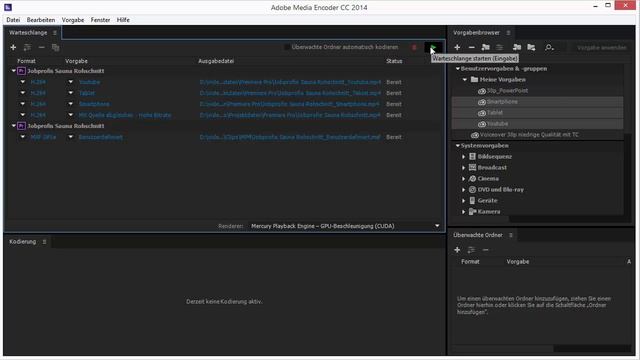Enable automatic encoding of watch folders
The height and width of the screenshot is (360, 640).
(x=287, y=47)
